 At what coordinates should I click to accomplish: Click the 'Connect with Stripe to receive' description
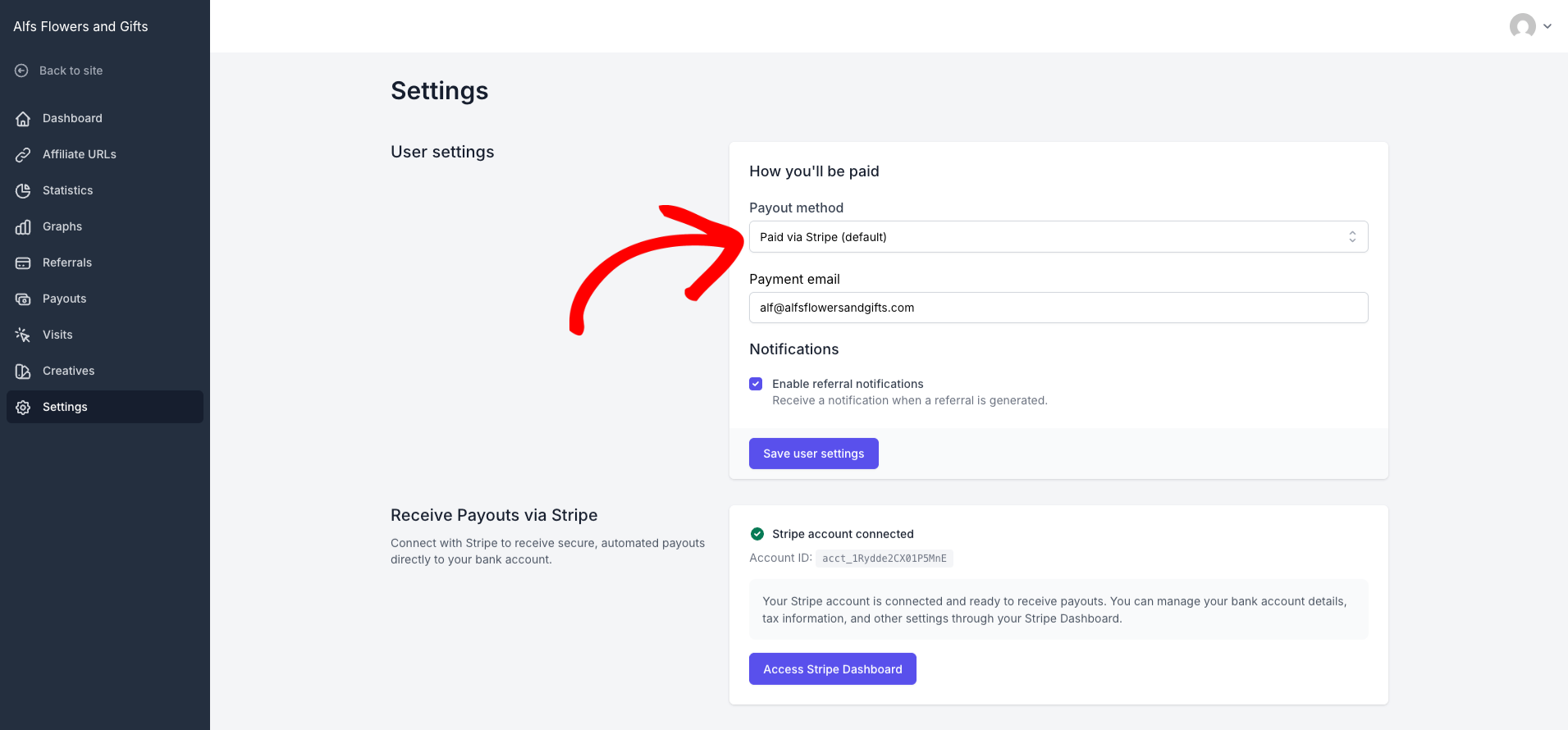coord(547,551)
